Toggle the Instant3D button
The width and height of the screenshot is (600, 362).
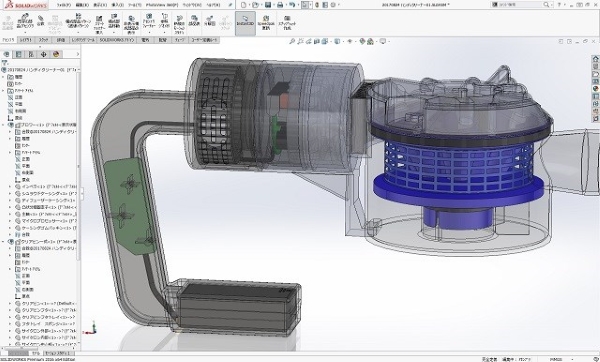click(x=245, y=23)
